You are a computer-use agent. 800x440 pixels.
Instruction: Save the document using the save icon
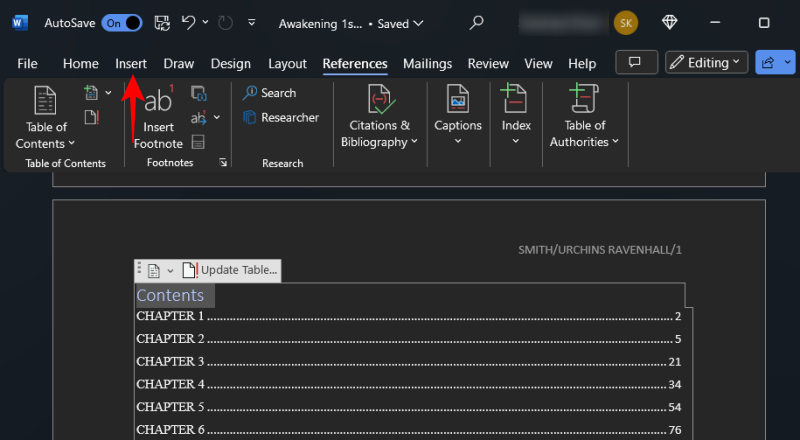coord(162,21)
